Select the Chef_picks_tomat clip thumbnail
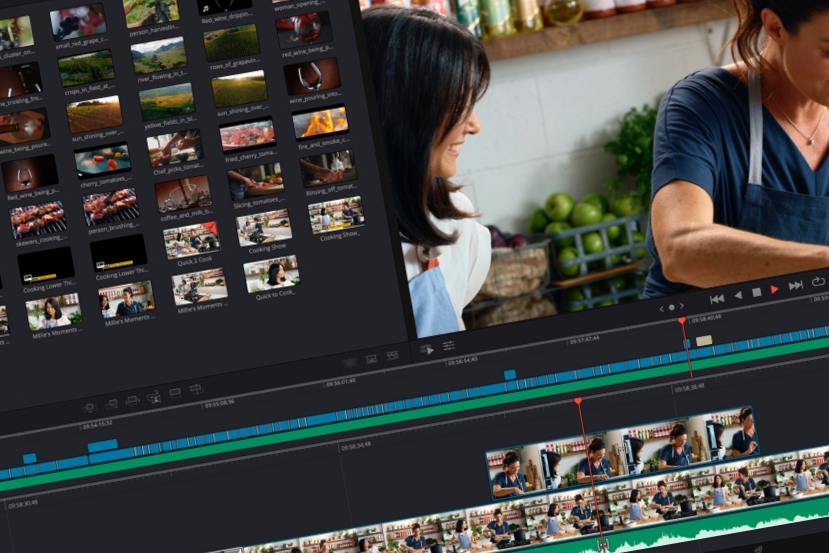829x553 pixels. tap(174, 148)
